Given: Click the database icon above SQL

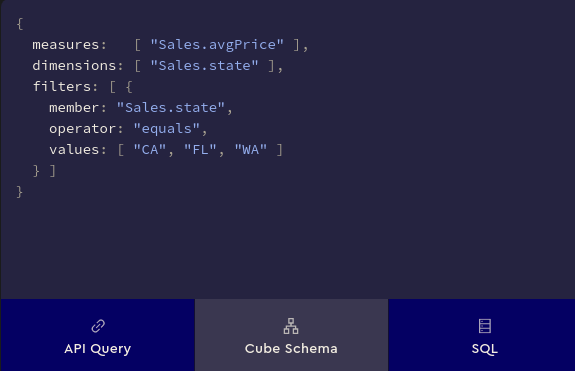Looking at the screenshot, I should pos(485,326).
